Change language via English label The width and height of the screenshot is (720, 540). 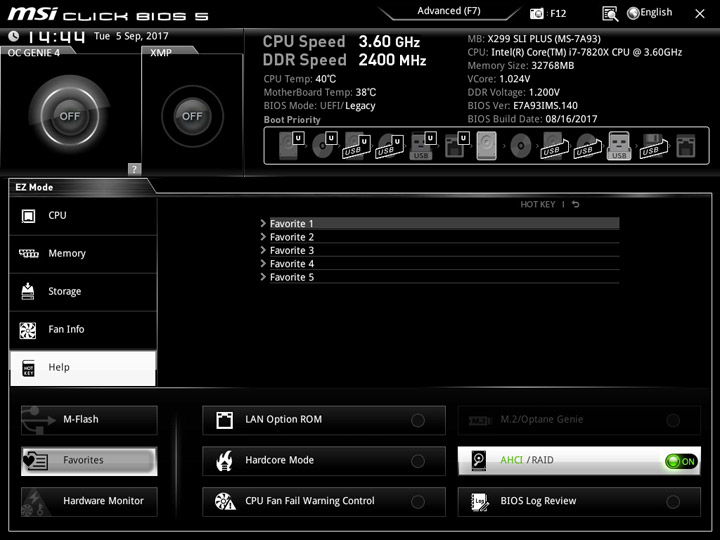656,12
